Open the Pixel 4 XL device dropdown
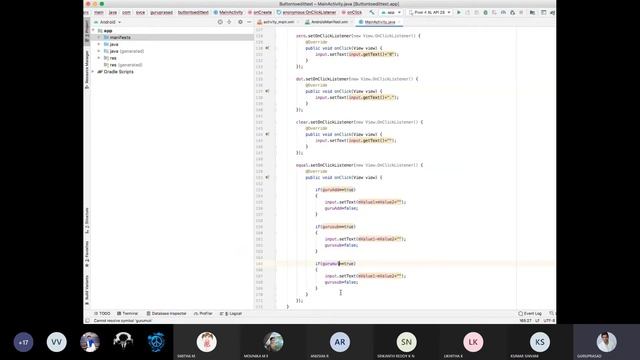 tap(430, 12)
